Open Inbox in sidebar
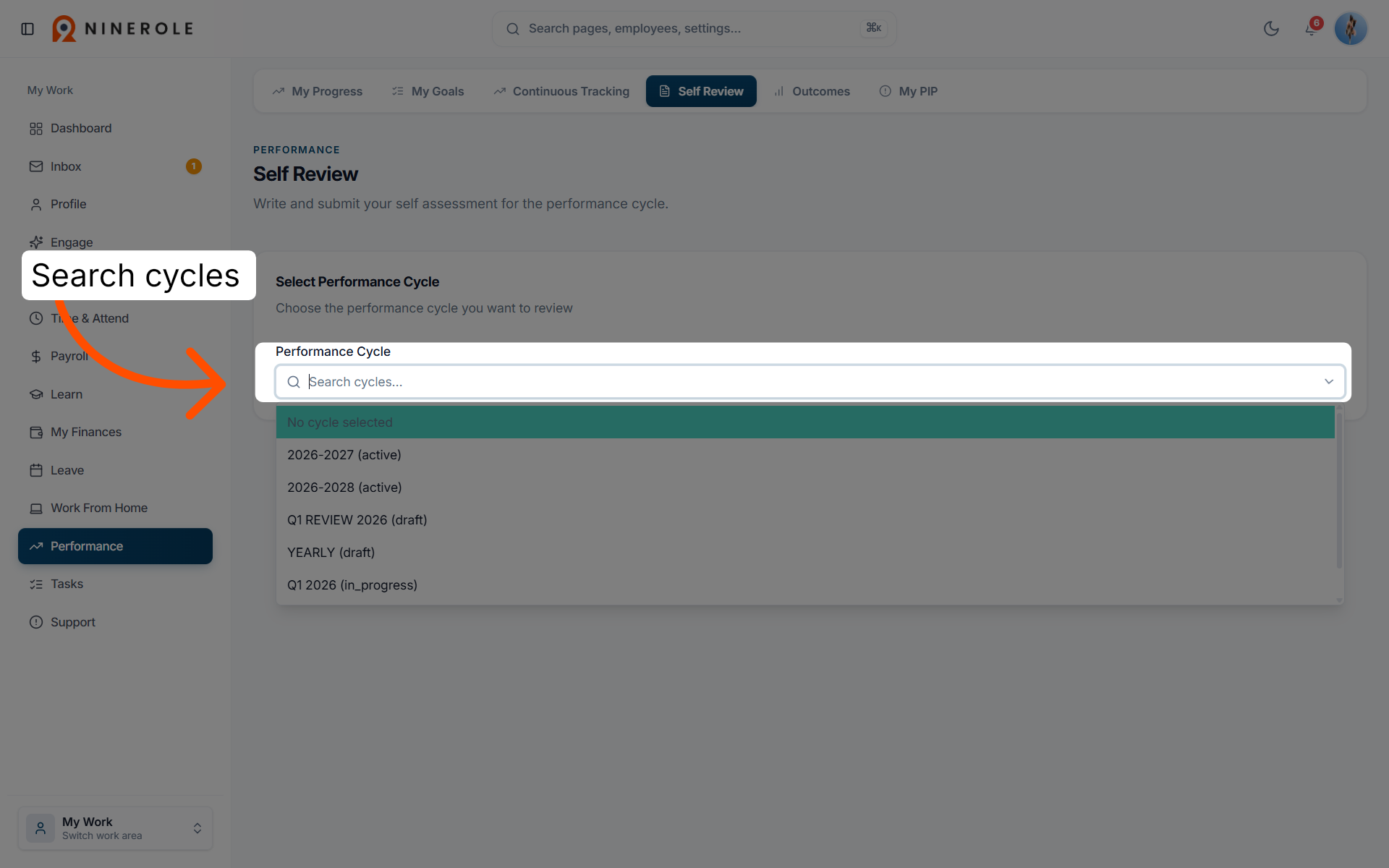 pyautogui.click(x=116, y=166)
